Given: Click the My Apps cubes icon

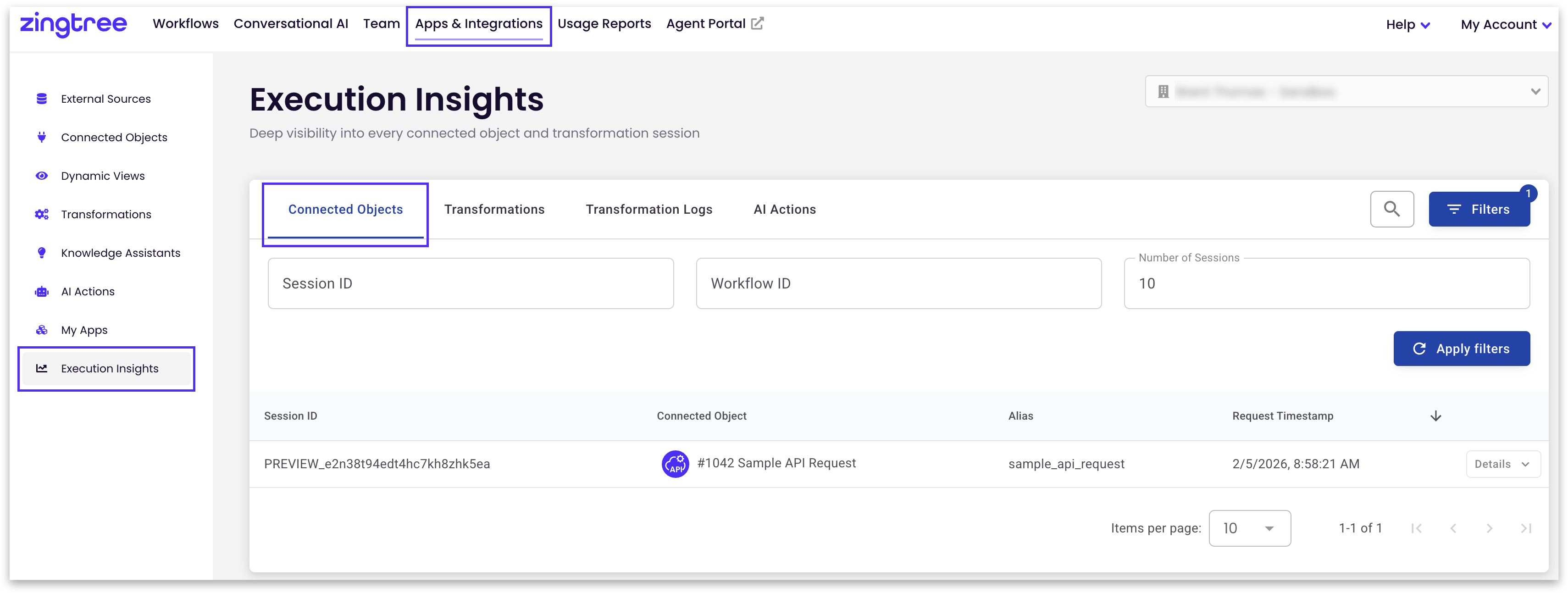Looking at the screenshot, I should pos(41,330).
